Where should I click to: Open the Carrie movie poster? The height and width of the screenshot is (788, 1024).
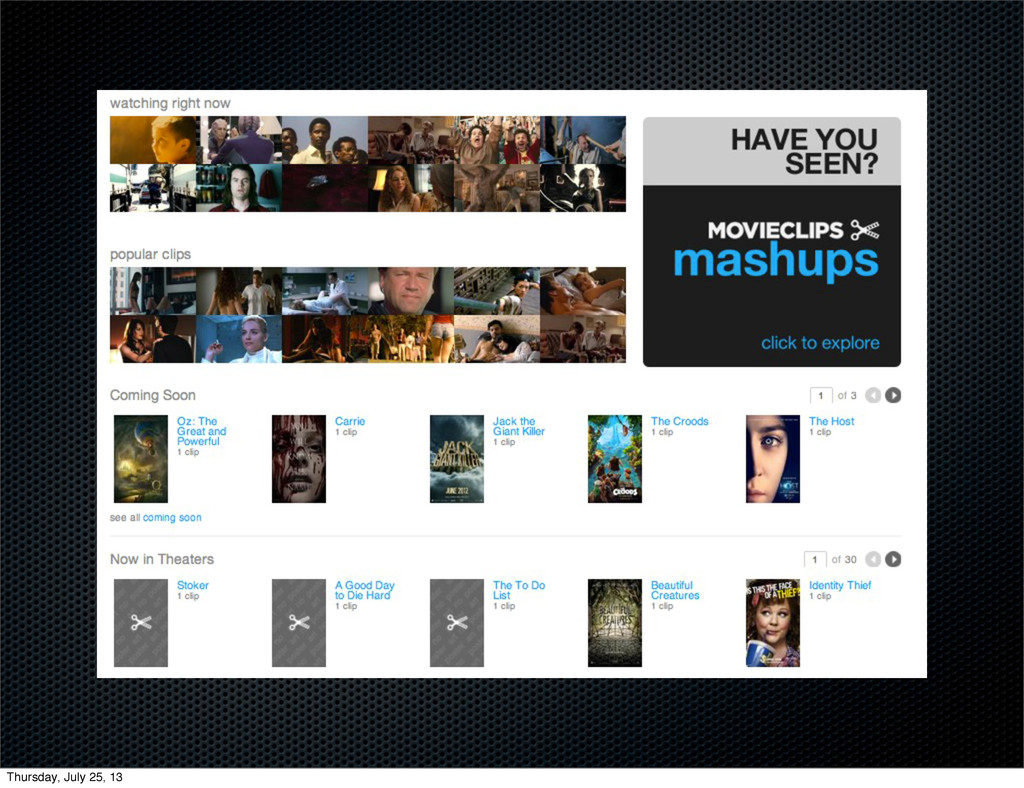(298, 459)
